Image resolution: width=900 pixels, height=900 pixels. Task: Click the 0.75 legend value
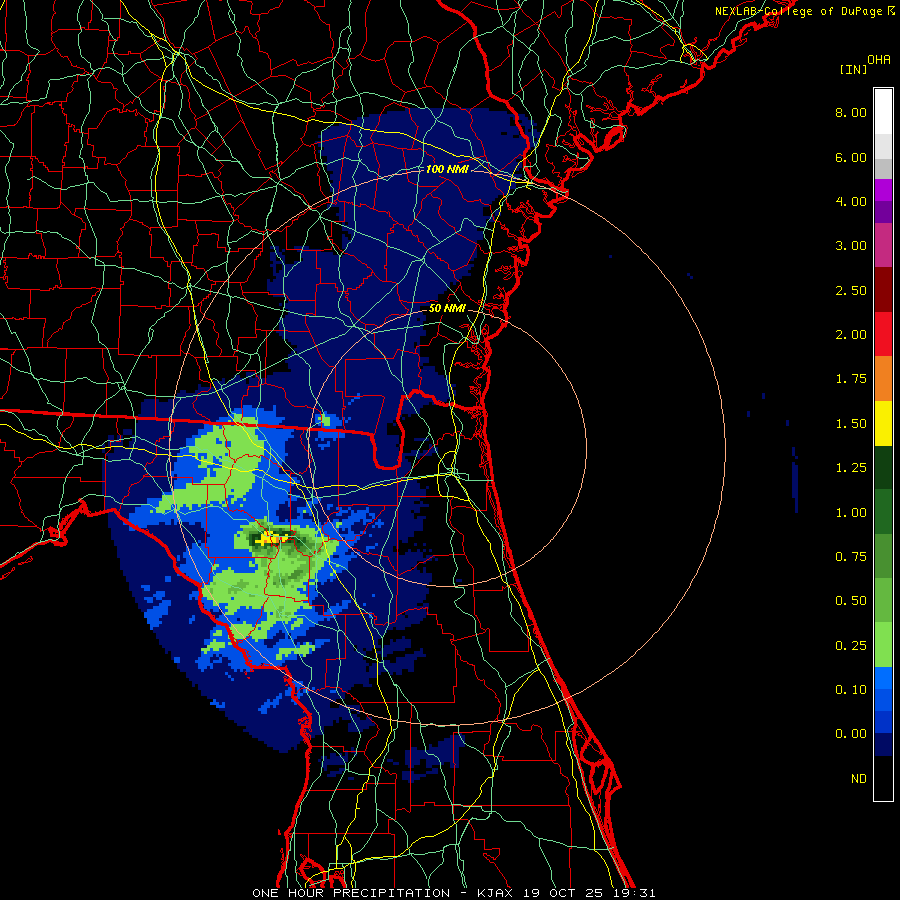(x=851, y=557)
